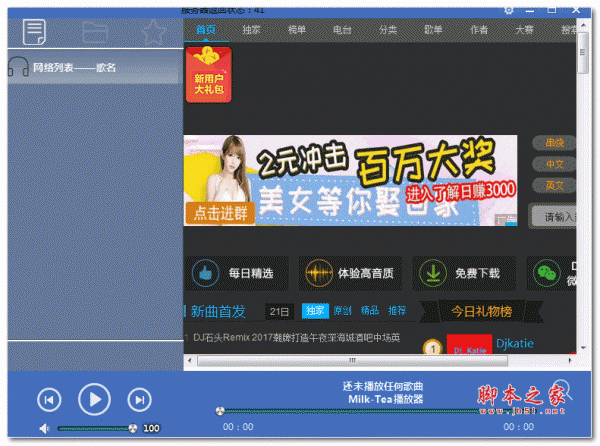Select the 推荐 filter under 新曲首发
600x446 pixels.
[x=397, y=311]
